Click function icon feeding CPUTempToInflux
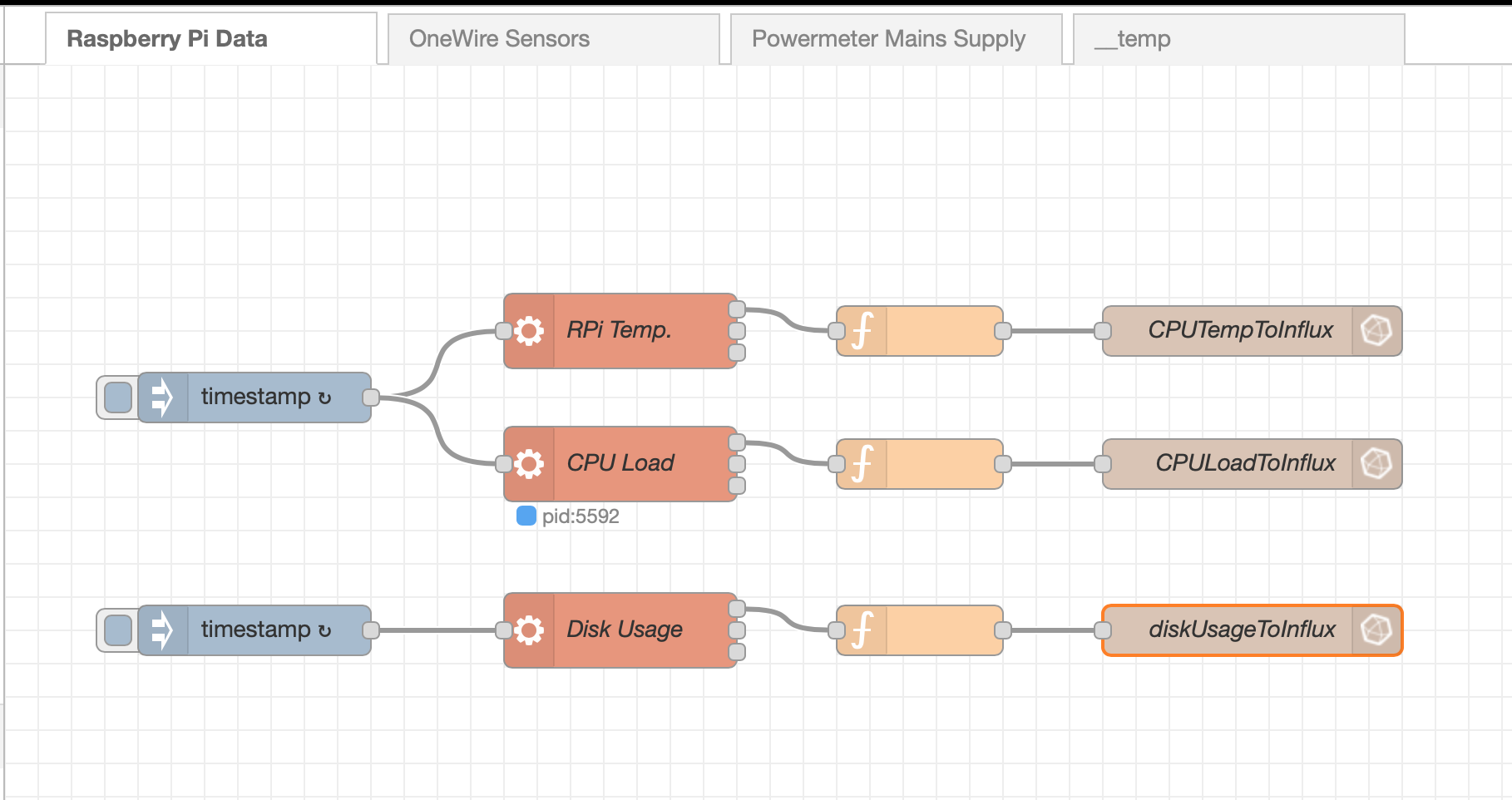 click(863, 331)
